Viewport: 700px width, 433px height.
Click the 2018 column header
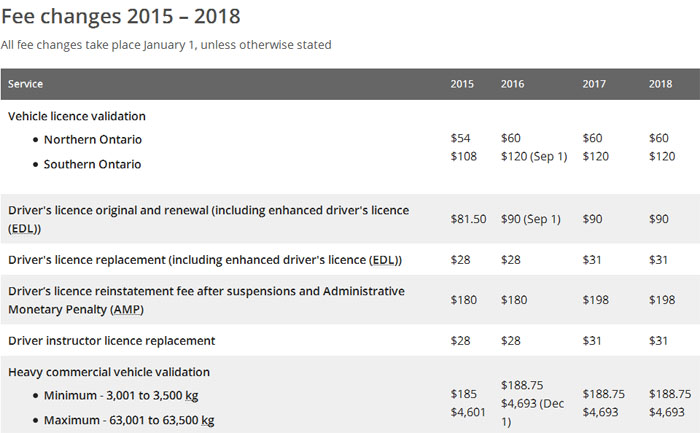click(x=662, y=84)
